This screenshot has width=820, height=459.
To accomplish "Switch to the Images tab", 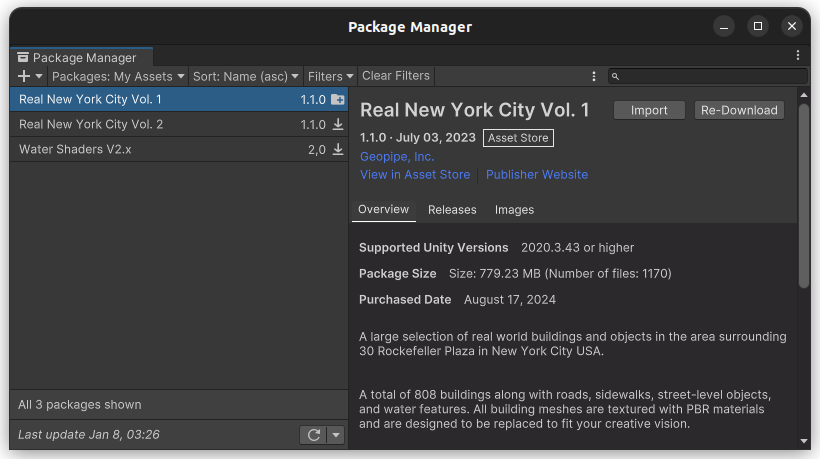I will pos(514,210).
